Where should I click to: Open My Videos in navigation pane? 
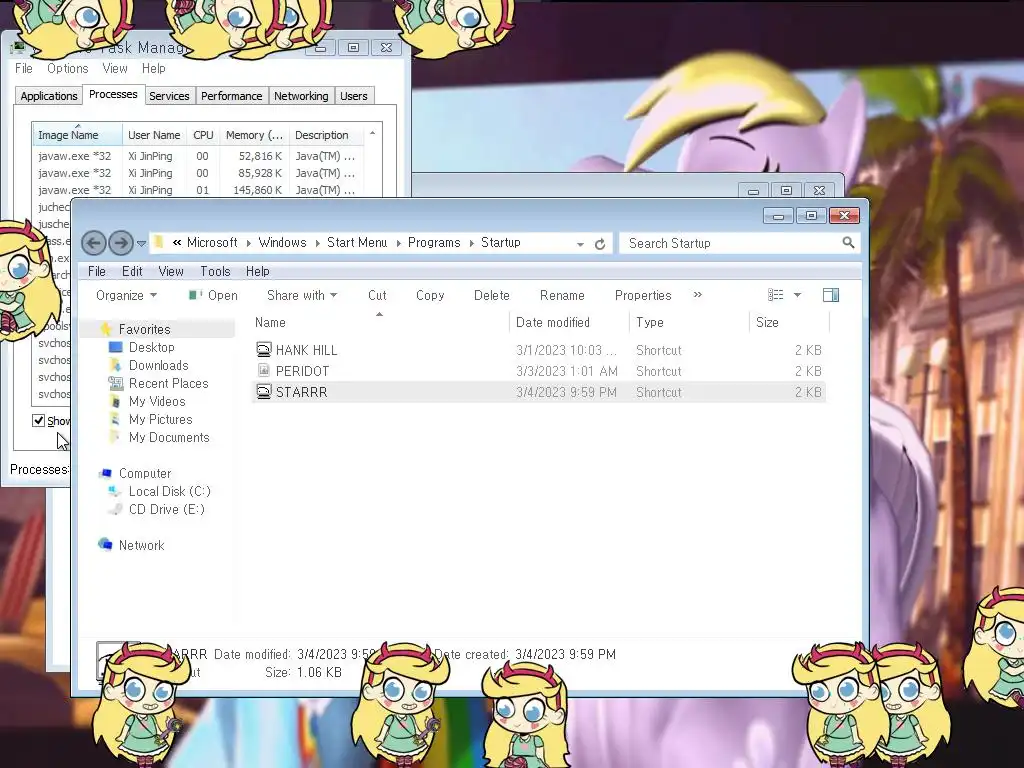pyautogui.click(x=157, y=401)
